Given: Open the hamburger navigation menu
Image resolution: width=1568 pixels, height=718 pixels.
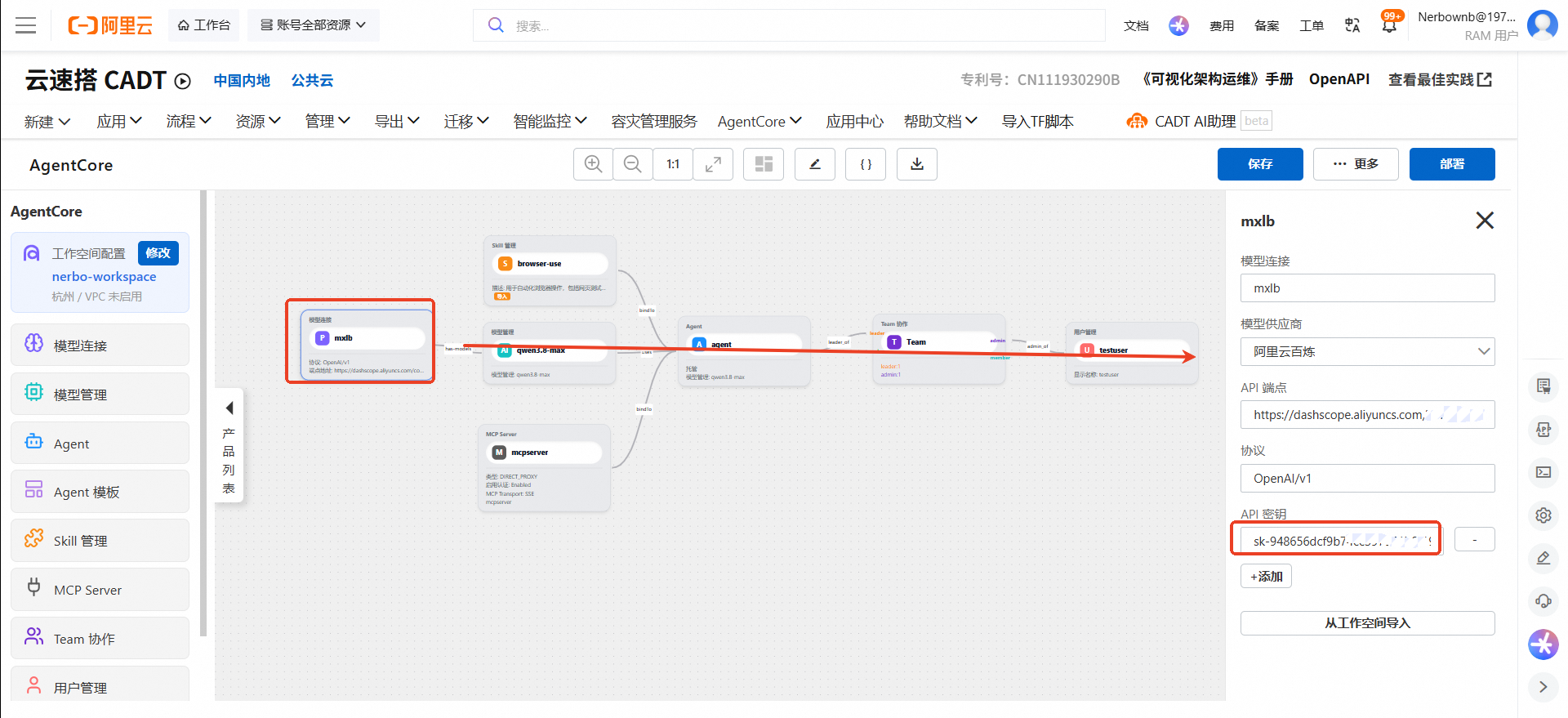Looking at the screenshot, I should 26,25.
